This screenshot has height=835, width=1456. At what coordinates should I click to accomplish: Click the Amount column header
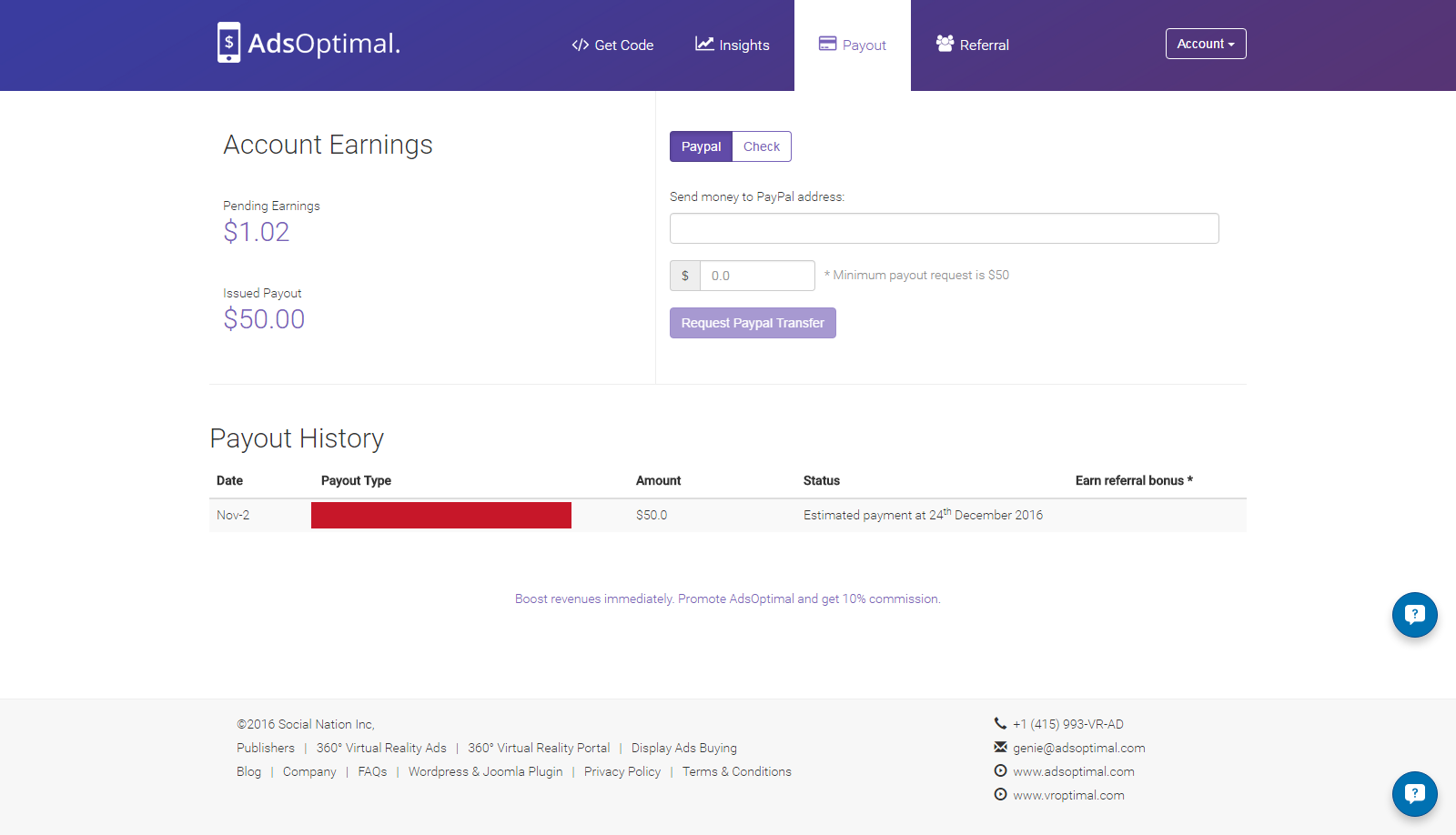pos(658,480)
